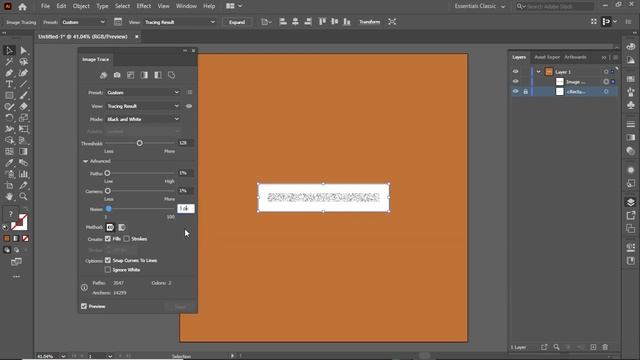Open the Preset dropdown in control bar

coord(83,22)
